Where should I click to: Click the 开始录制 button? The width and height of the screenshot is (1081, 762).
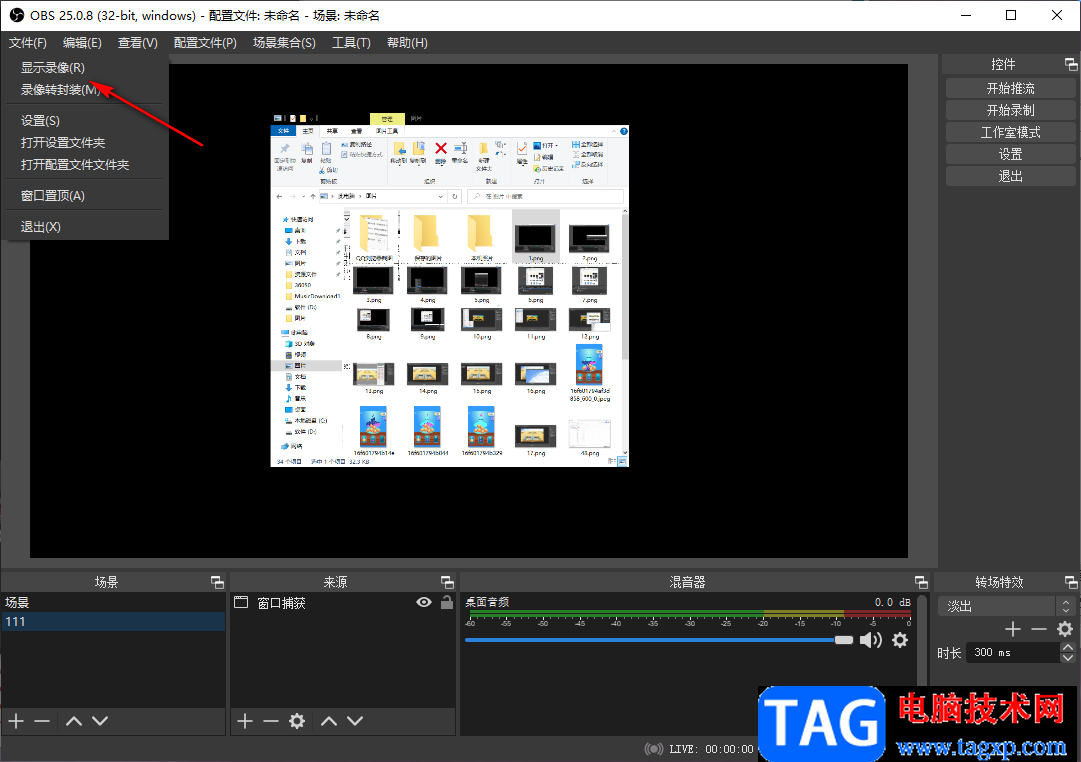tap(1010, 110)
